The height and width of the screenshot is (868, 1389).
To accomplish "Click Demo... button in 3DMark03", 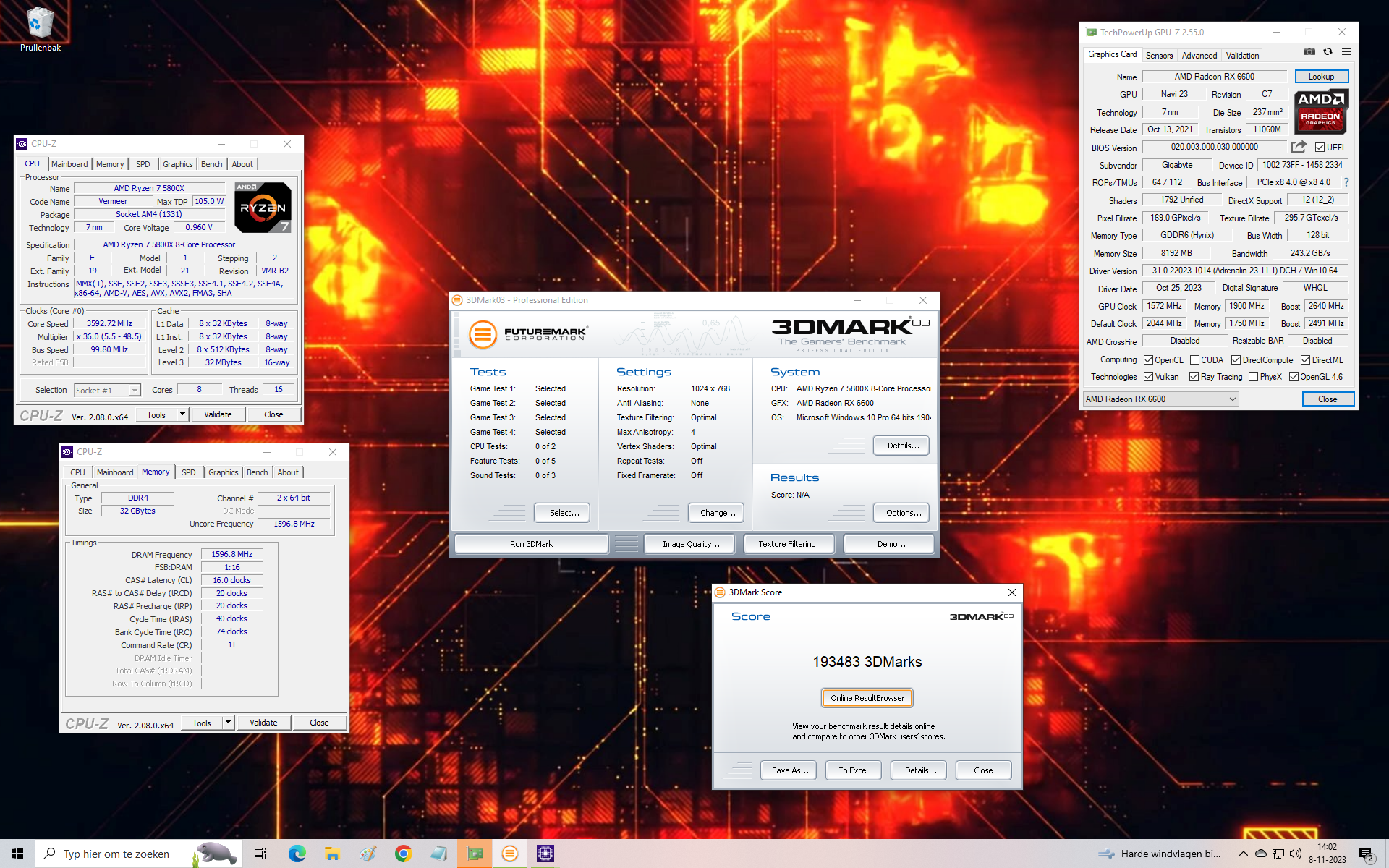I will coord(891,544).
